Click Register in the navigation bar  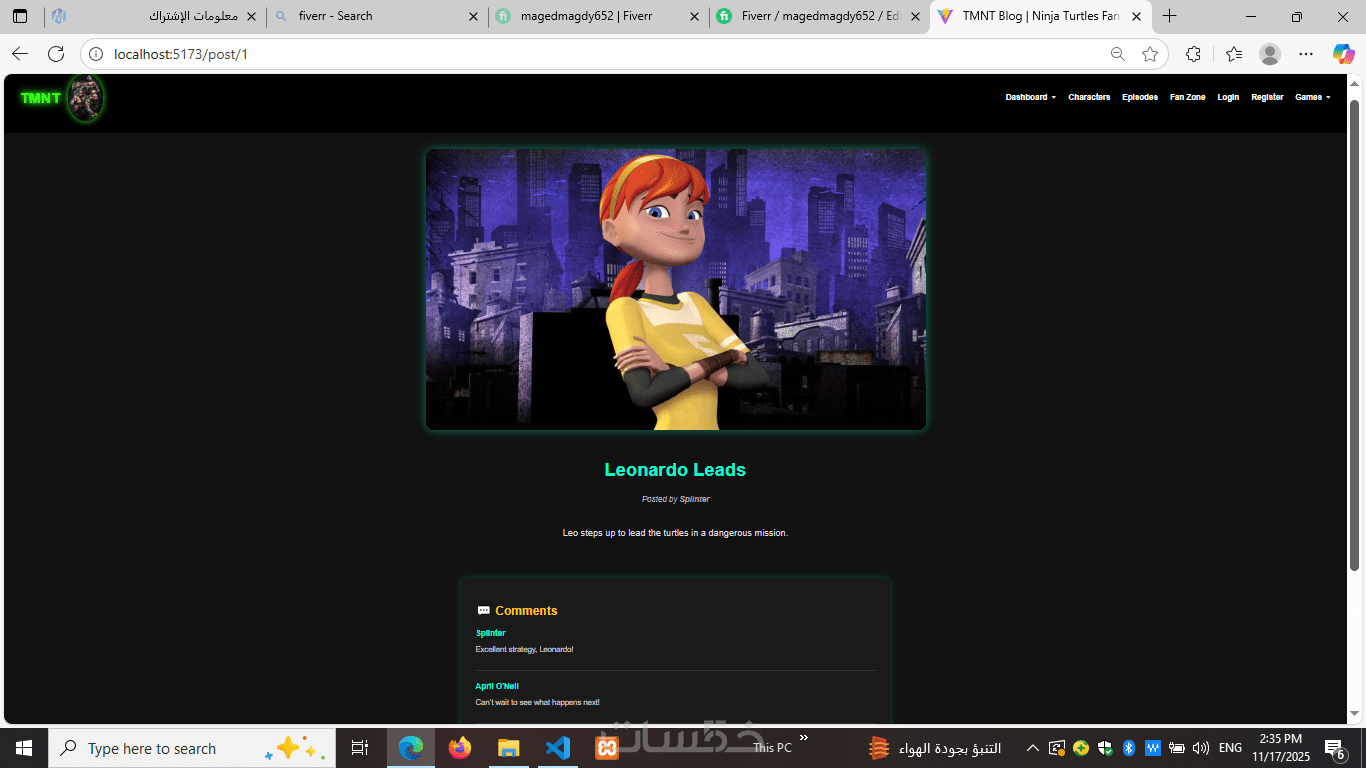point(1267,98)
